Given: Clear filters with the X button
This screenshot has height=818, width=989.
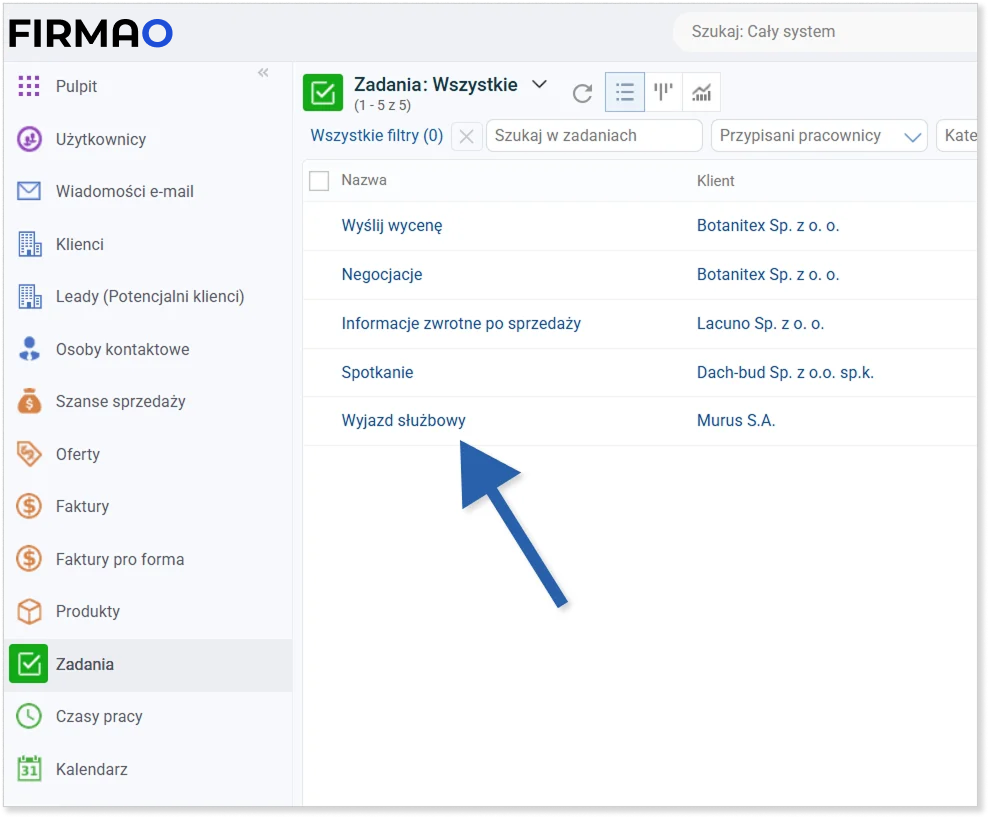Looking at the screenshot, I should 466,136.
